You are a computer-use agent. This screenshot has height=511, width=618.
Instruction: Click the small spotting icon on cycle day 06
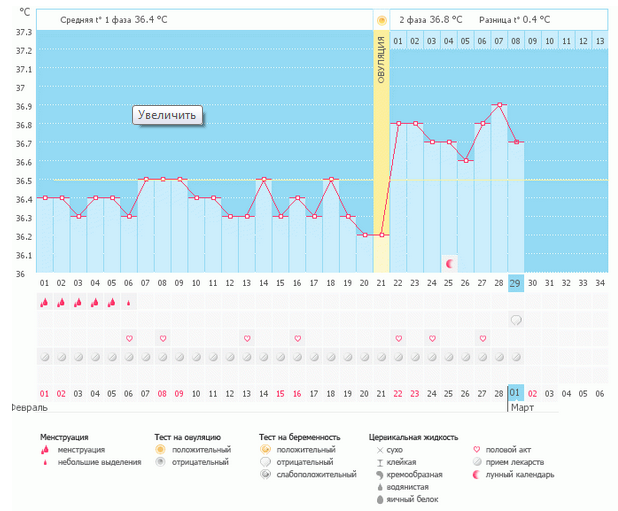[129, 302]
